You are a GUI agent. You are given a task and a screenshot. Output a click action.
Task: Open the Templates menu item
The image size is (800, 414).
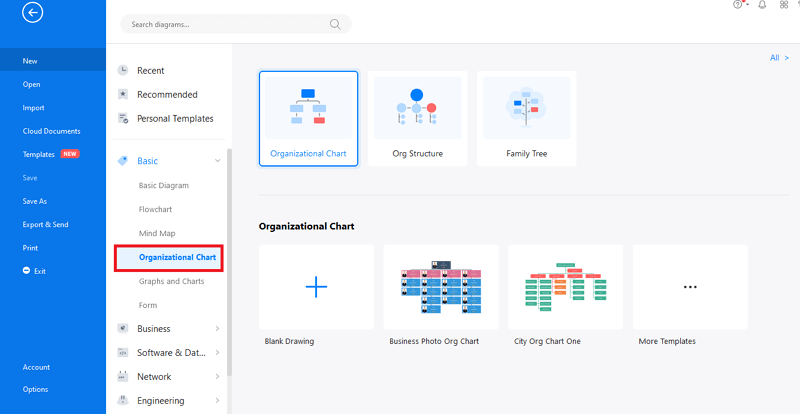click(x=39, y=154)
